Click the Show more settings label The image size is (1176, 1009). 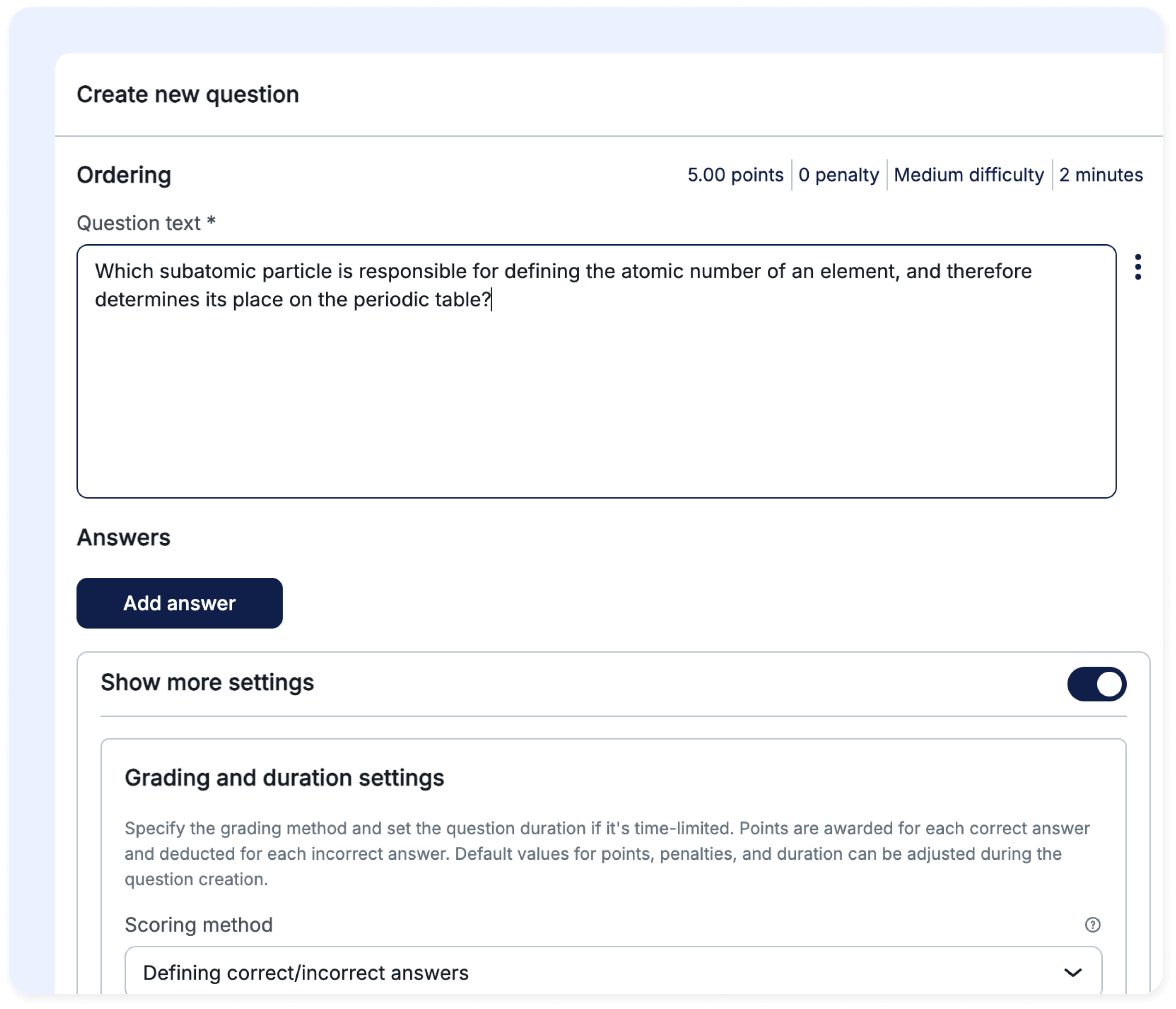pyautogui.click(x=207, y=683)
